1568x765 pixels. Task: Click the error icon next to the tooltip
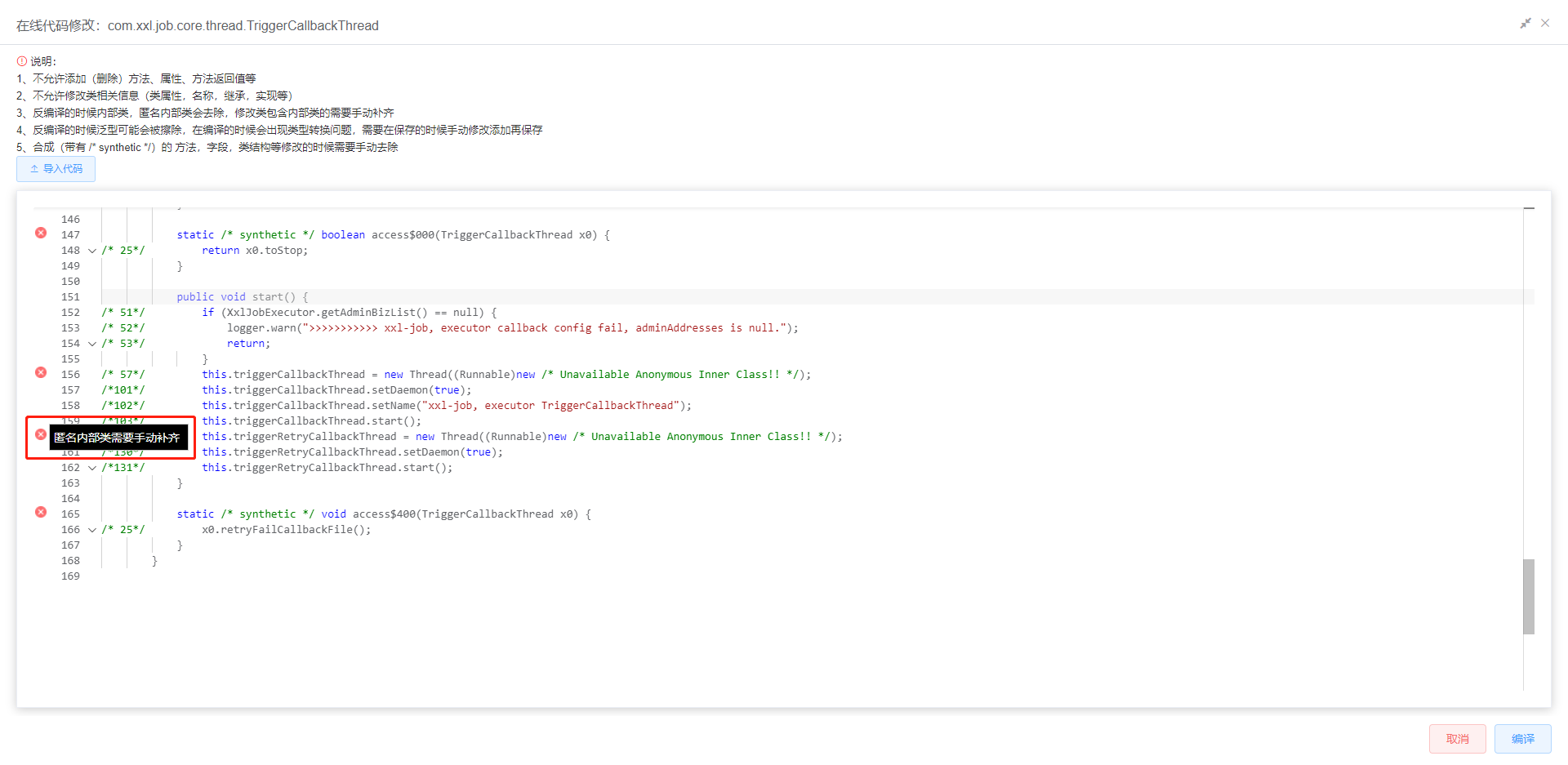(41, 434)
